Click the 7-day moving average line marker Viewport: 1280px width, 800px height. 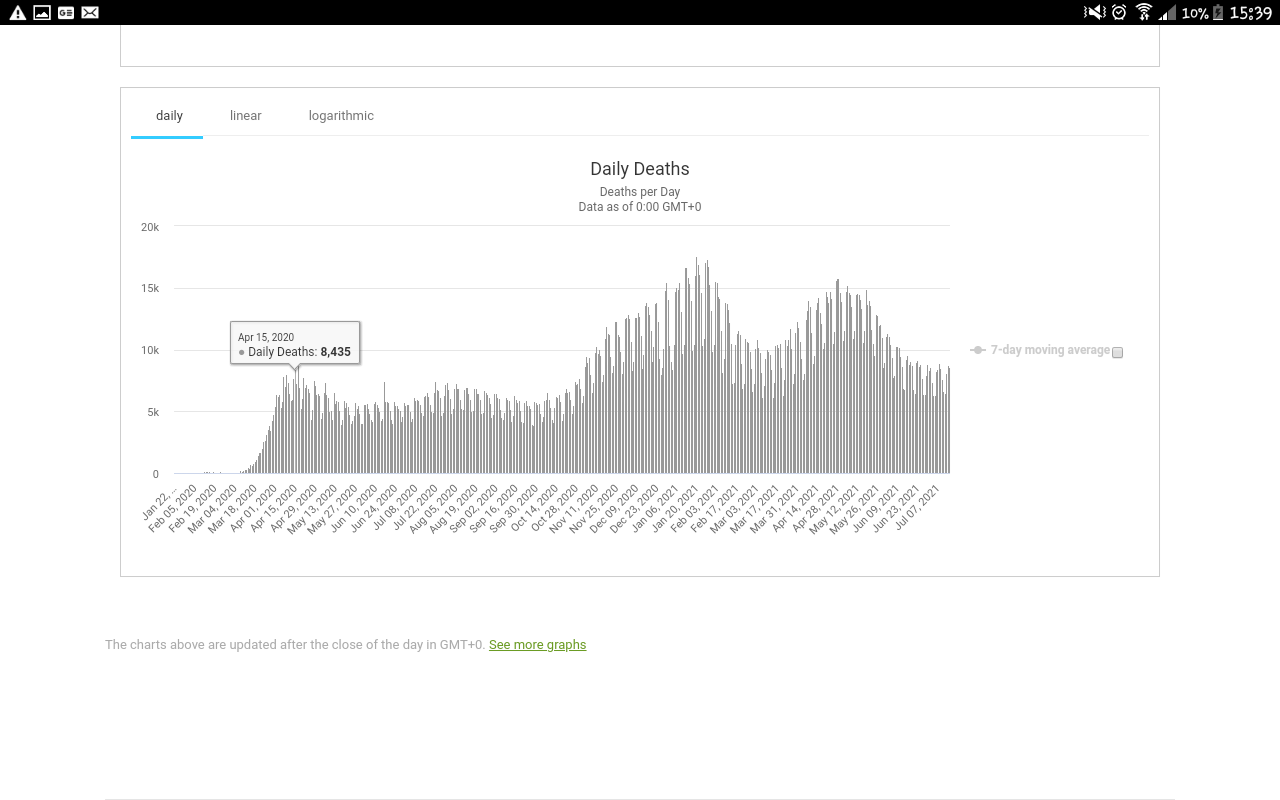(x=978, y=350)
